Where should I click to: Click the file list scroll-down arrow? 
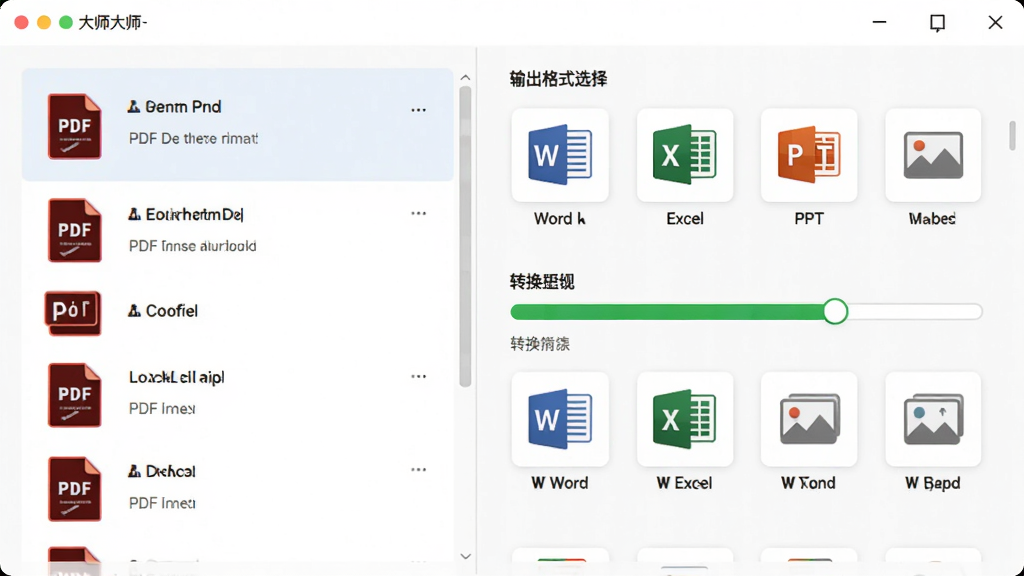click(465, 556)
